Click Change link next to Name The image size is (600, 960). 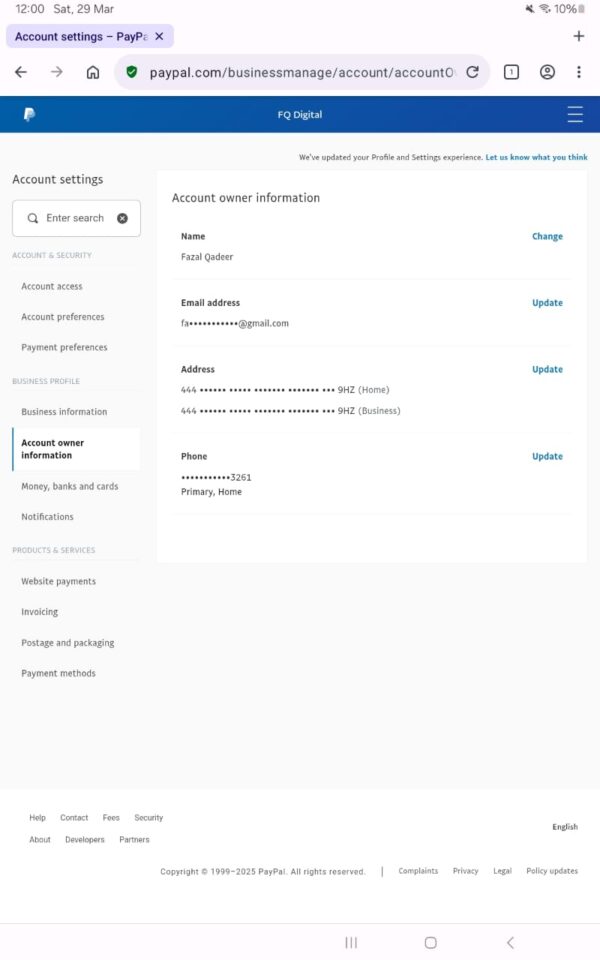click(547, 237)
